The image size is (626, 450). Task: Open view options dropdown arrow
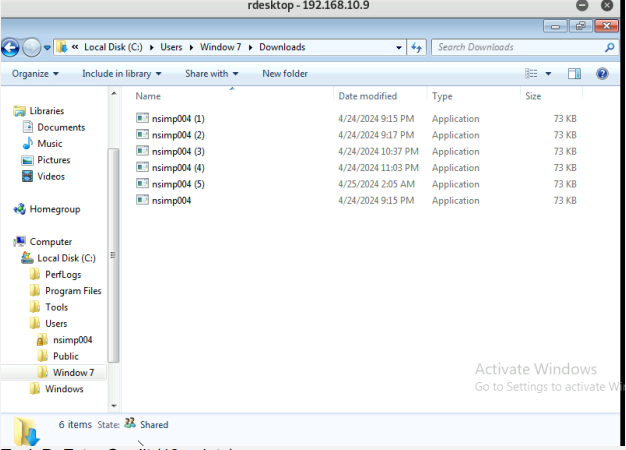click(x=548, y=73)
